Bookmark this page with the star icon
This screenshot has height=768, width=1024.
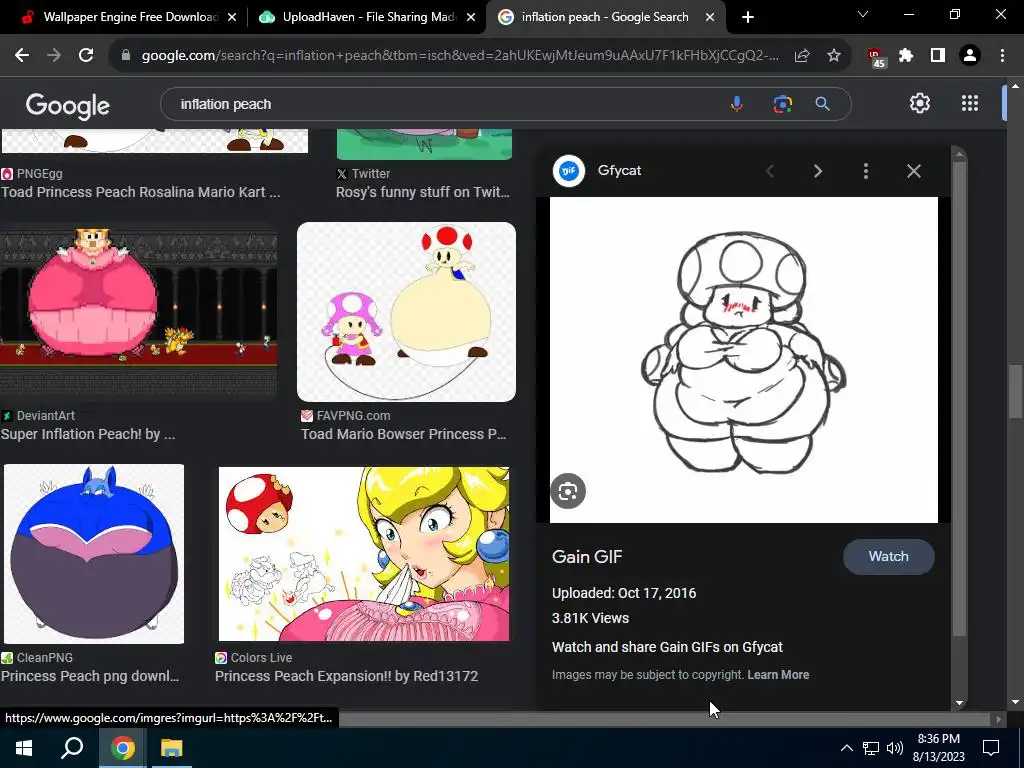834,56
